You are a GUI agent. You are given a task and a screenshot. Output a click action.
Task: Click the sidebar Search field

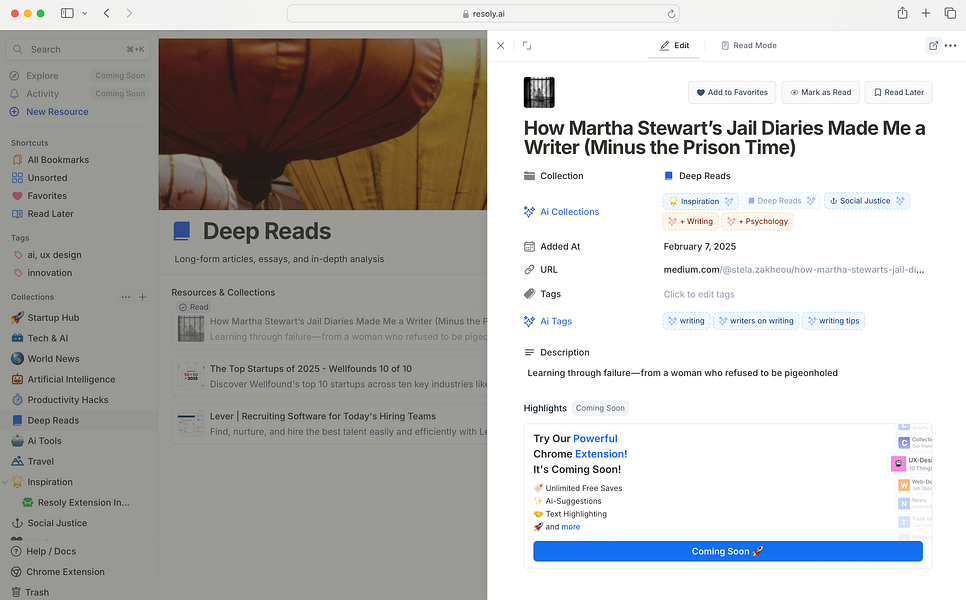point(79,49)
